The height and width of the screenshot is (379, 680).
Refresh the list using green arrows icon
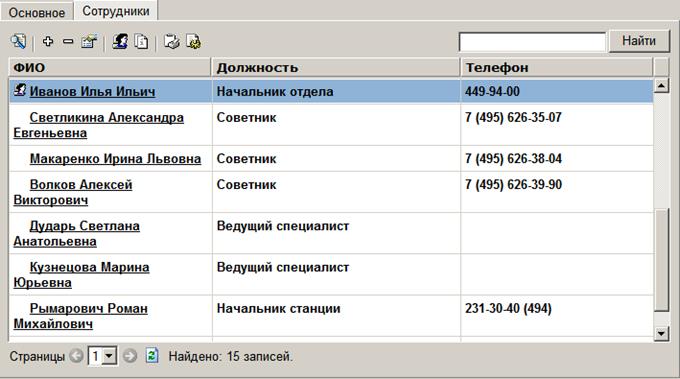152,356
